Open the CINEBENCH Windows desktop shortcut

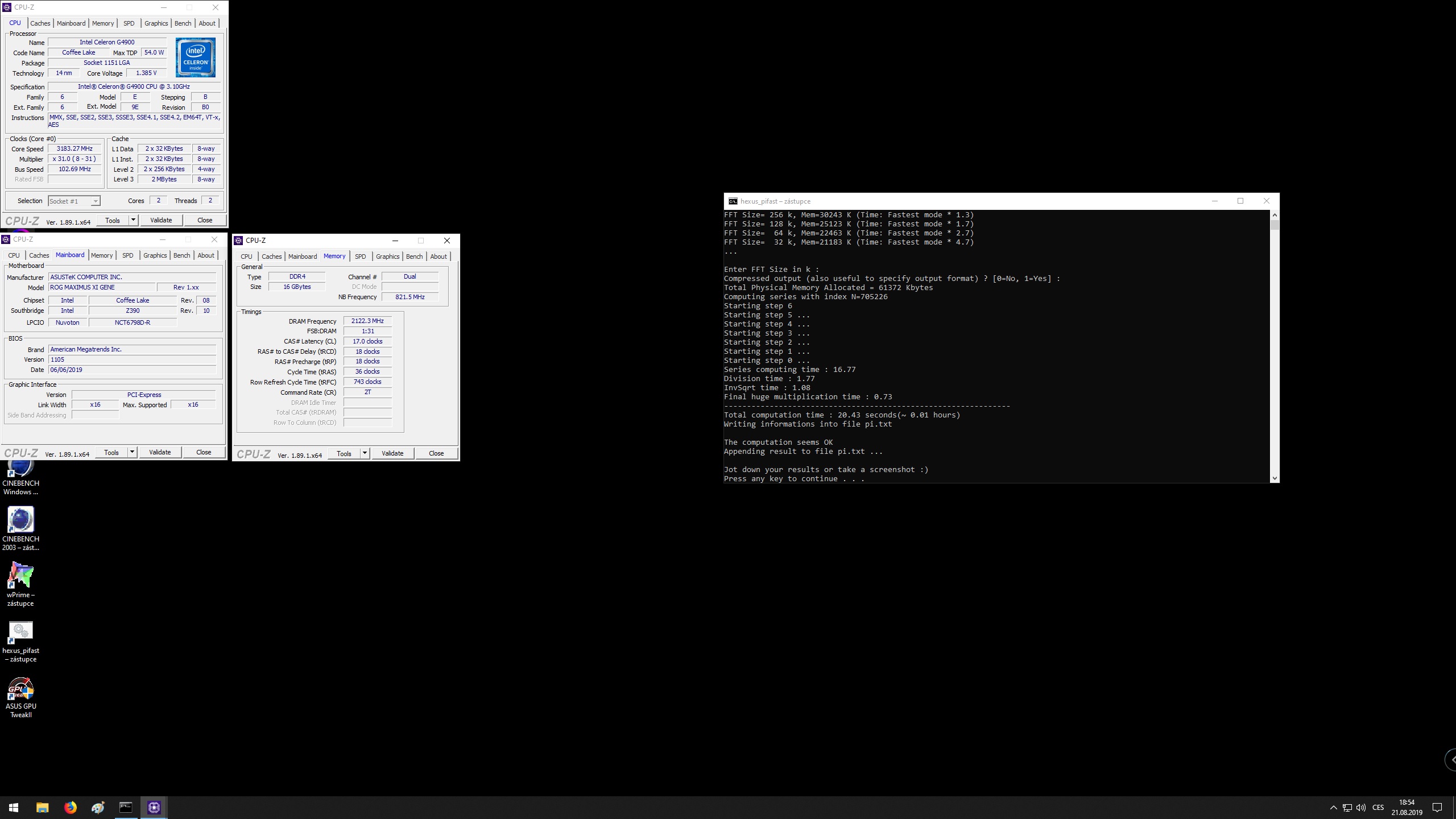tap(20, 478)
